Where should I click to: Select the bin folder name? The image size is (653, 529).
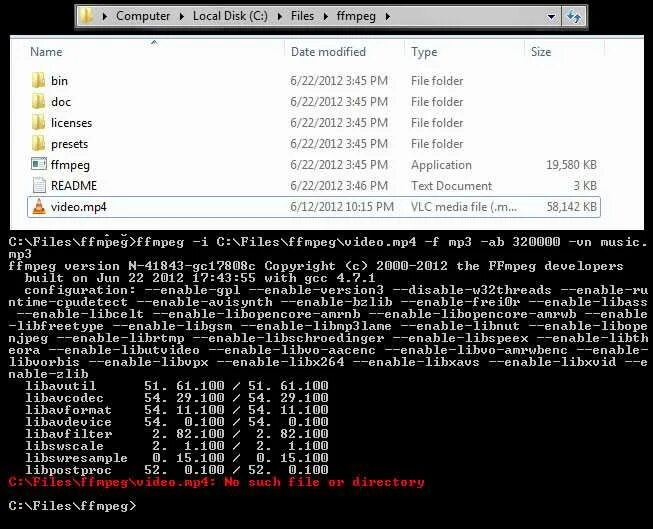click(59, 81)
